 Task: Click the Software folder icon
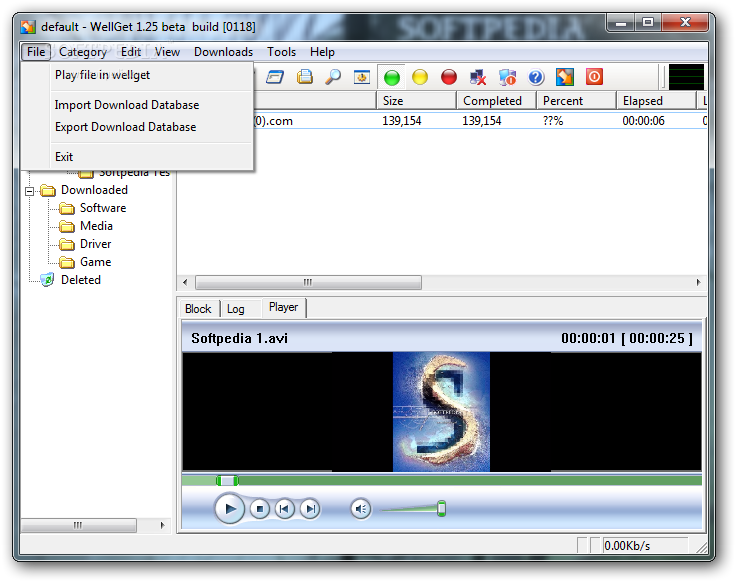tap(67, 208)
